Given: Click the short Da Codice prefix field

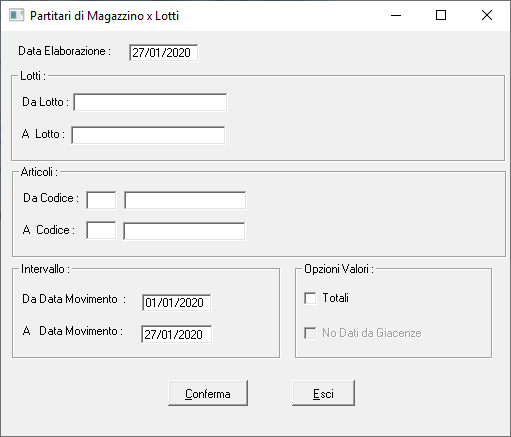Looking at the screenshot, I should pyautogui.click(x=101, y=200).
